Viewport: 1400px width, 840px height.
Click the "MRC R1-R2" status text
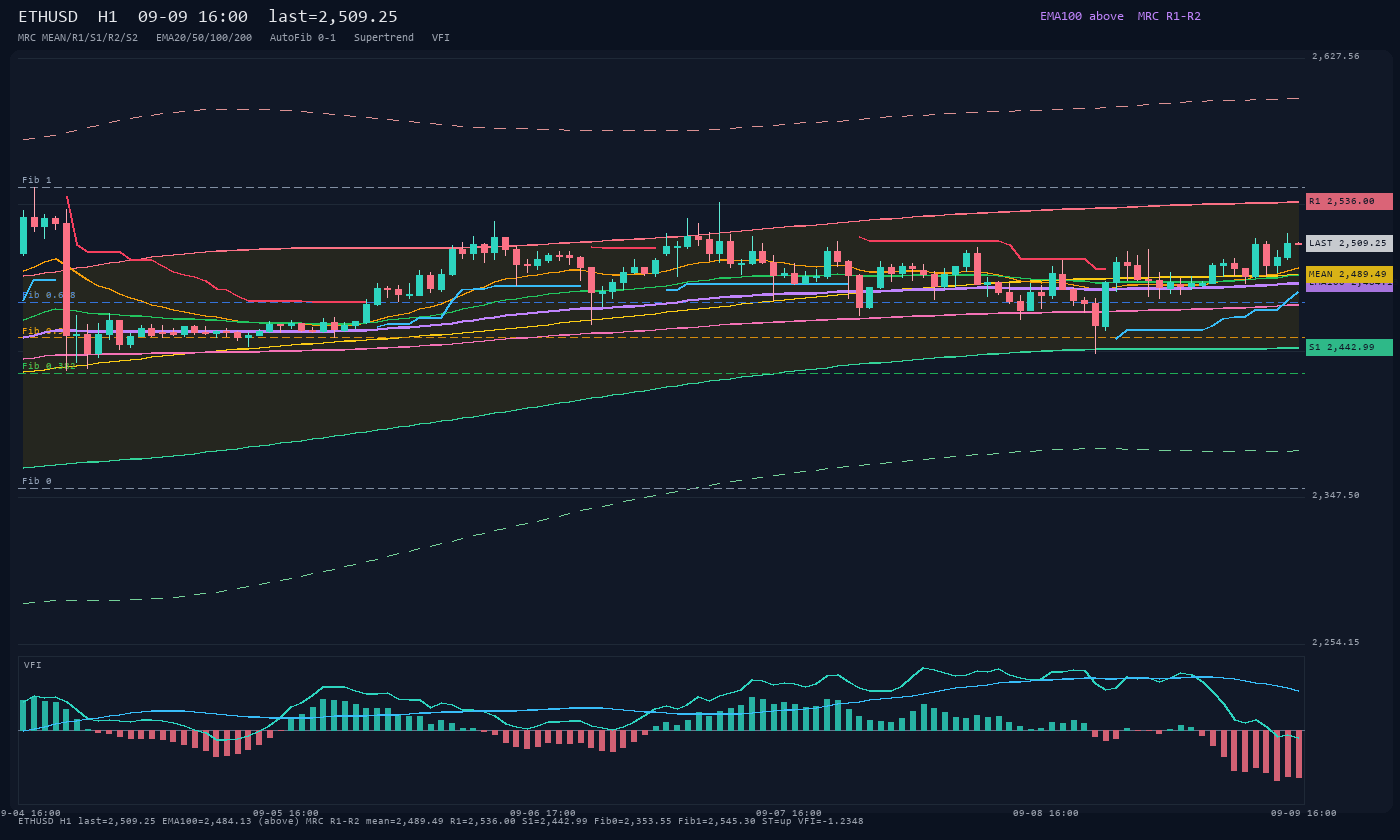pos(1169,16)
